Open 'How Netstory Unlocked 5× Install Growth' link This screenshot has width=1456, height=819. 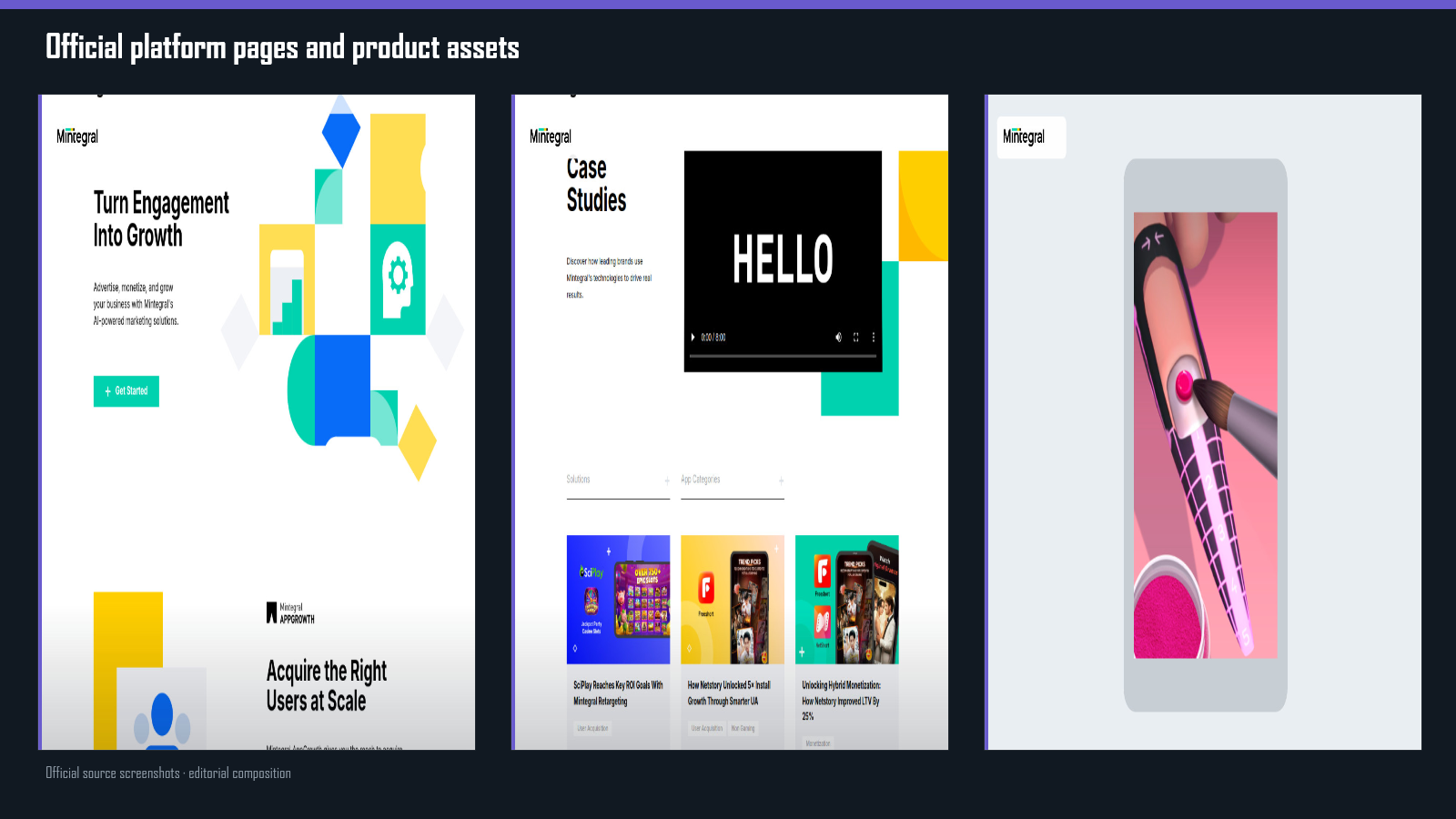click(729, 693)
